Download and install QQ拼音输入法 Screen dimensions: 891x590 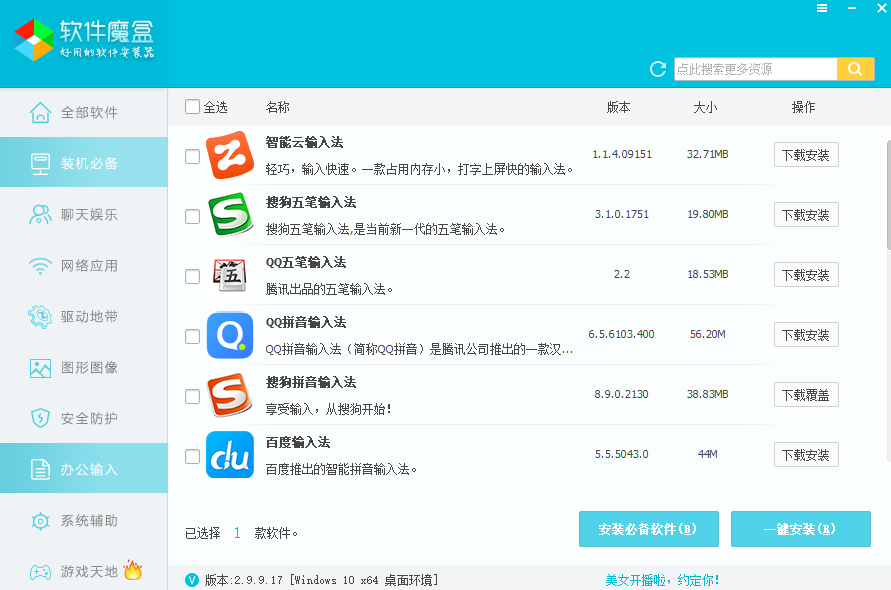pyautogui.click(x=806, y=335)
